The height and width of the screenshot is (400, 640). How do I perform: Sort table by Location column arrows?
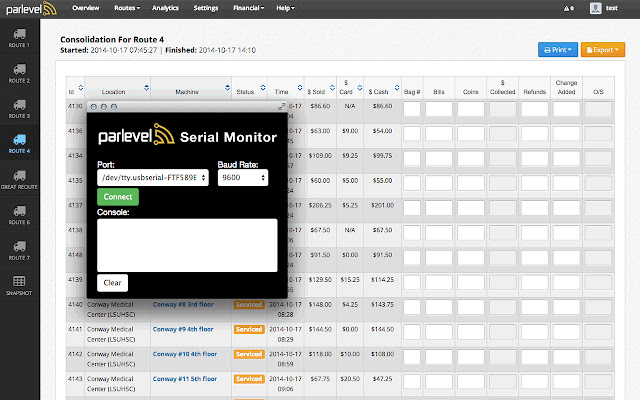pos(147,88)
